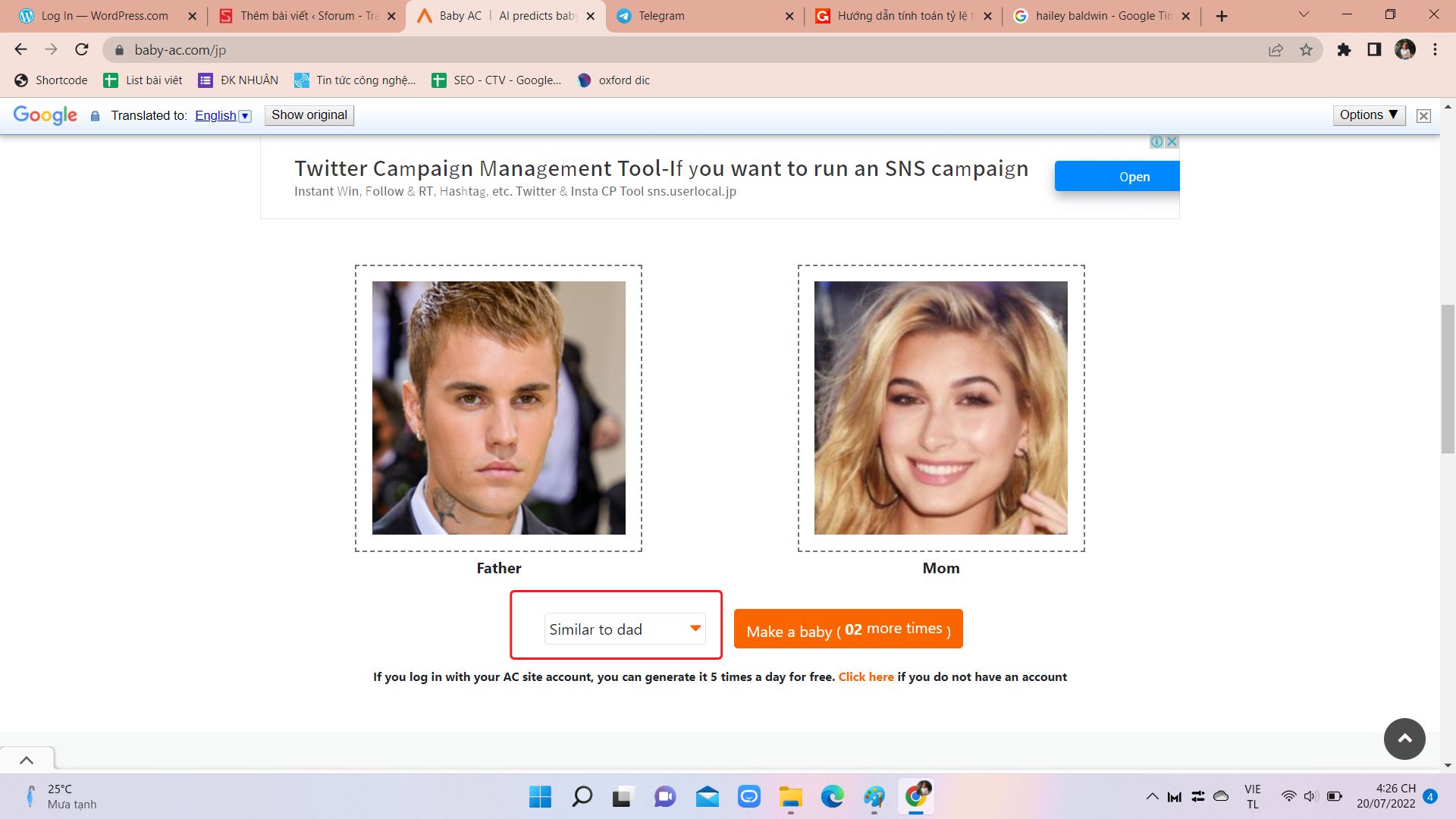Click the scroll-to-top round button

[x=1404, y=739]
